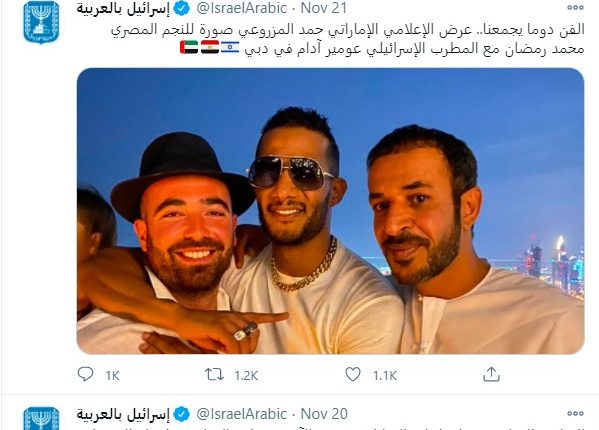Click the verified badge on the Nov 20 tweet
599x430 pixels.
[182, 414]
